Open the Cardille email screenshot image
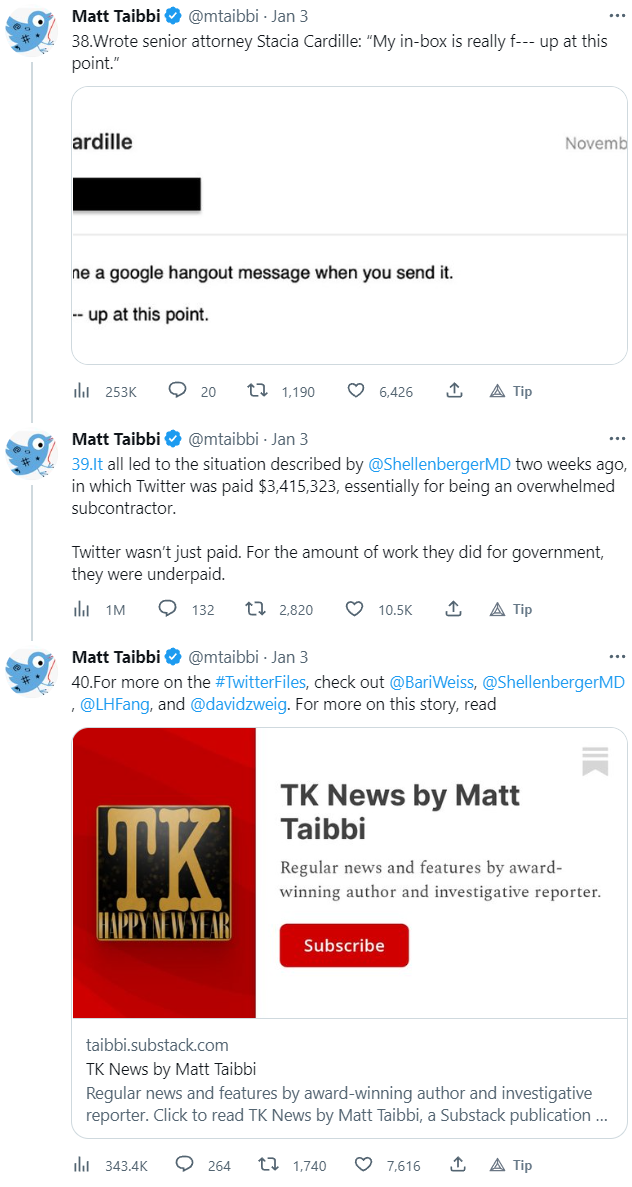Screen dimensions: 632x1187 [349, 225]
